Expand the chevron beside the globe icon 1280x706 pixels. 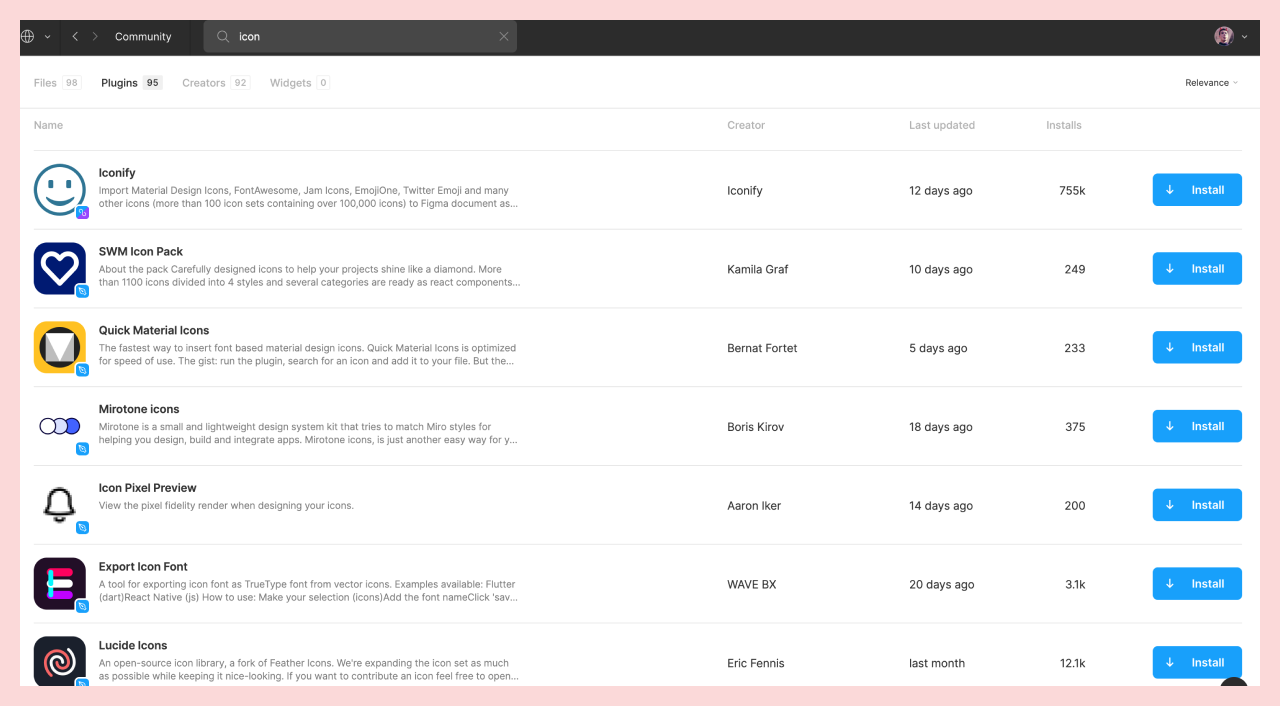pyautogui.click(x=47, y=37)
